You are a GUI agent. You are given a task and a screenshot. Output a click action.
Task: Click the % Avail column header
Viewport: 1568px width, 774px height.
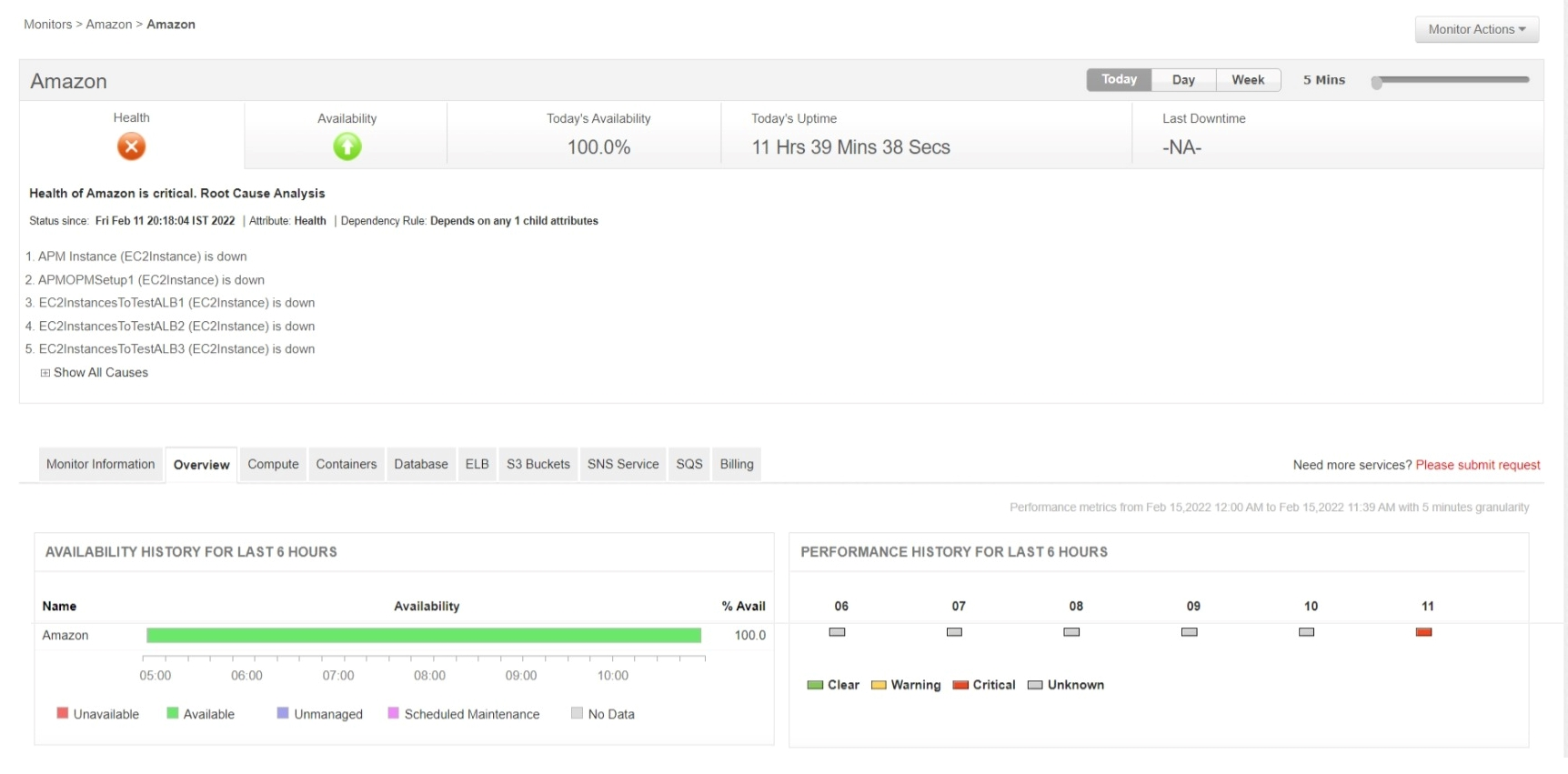point(743,607)
